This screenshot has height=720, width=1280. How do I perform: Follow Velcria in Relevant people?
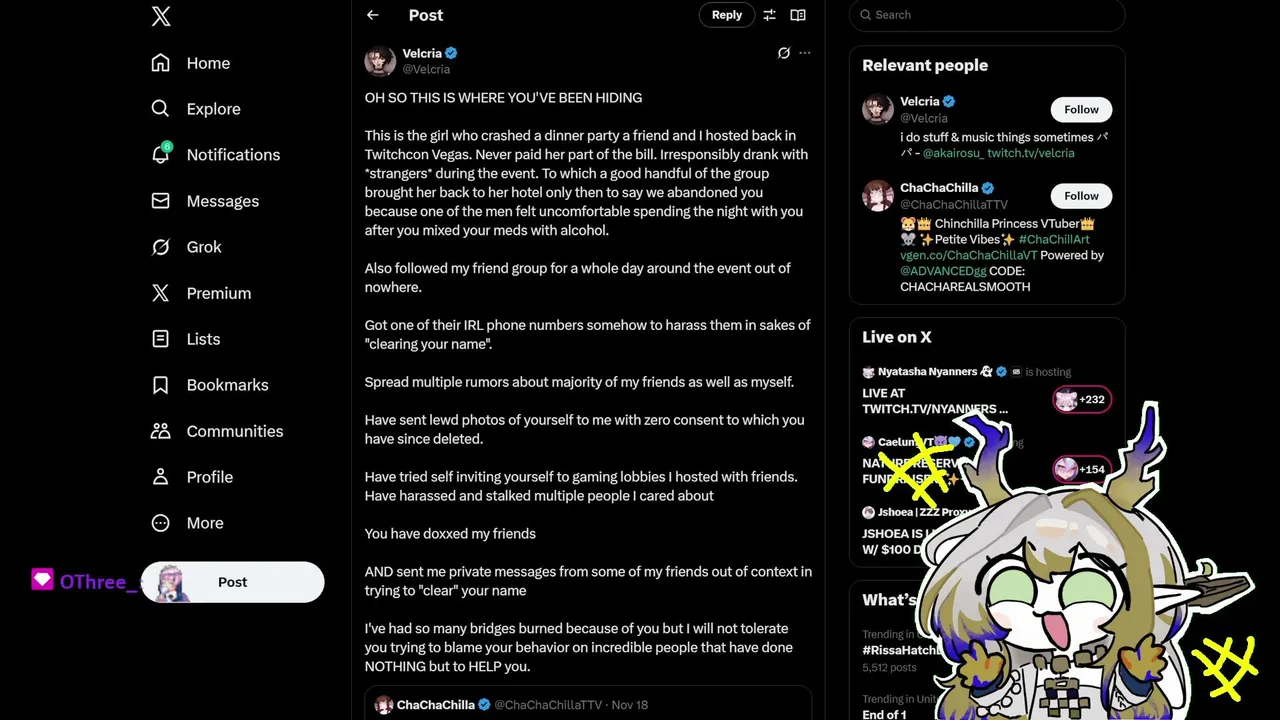(1081, 110)
